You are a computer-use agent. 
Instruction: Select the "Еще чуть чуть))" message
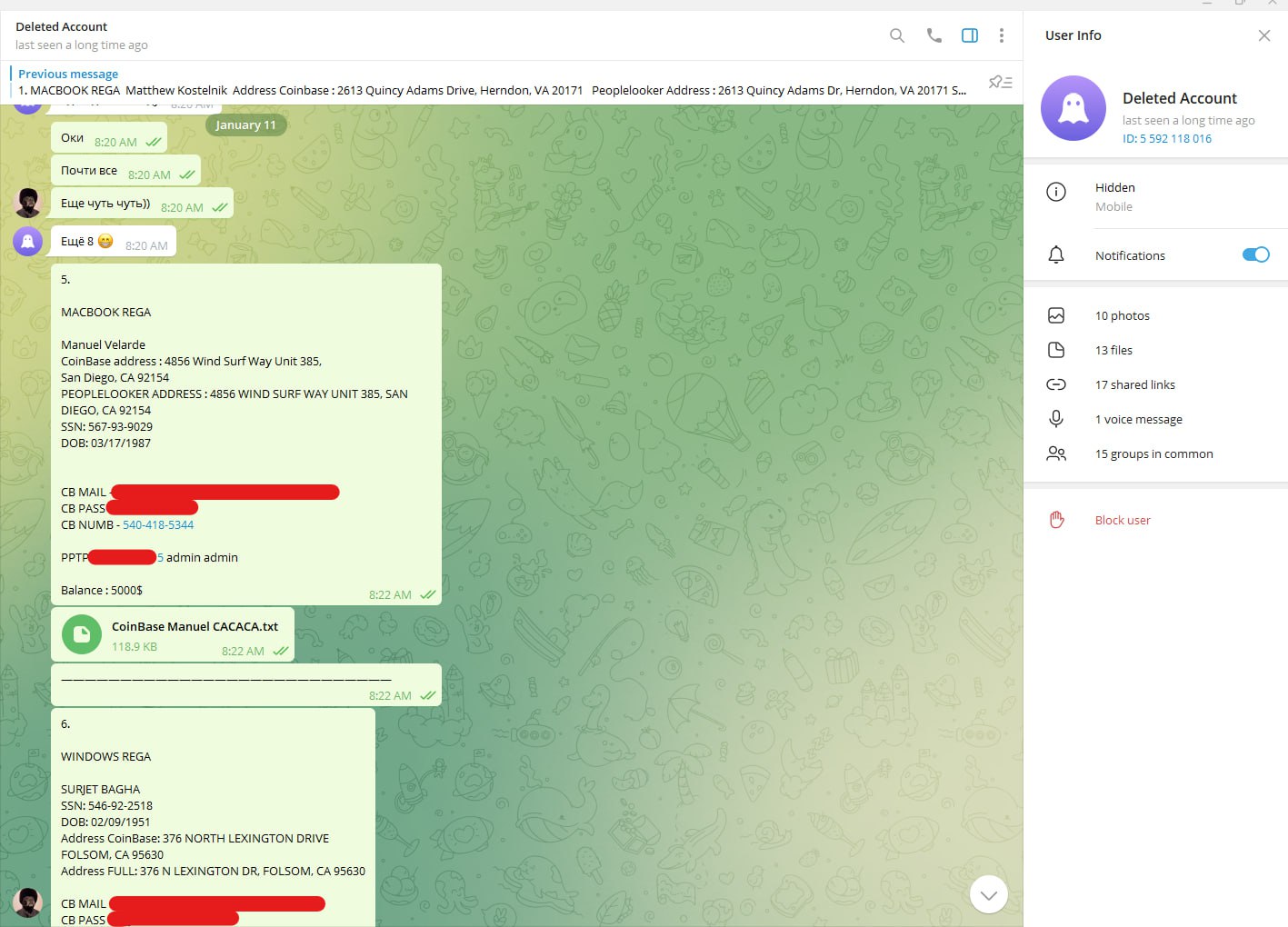142,204
